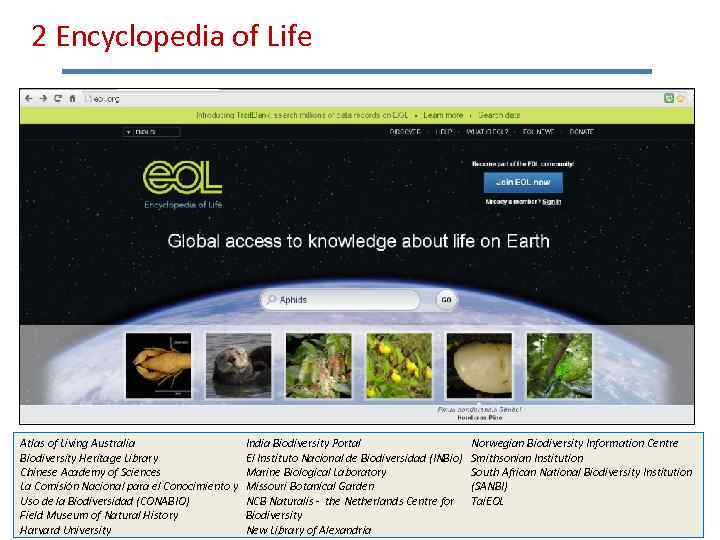Go to the browser home page icon
Image resolution: width=720 pixels, height=540 pixels.
point(72,98)
